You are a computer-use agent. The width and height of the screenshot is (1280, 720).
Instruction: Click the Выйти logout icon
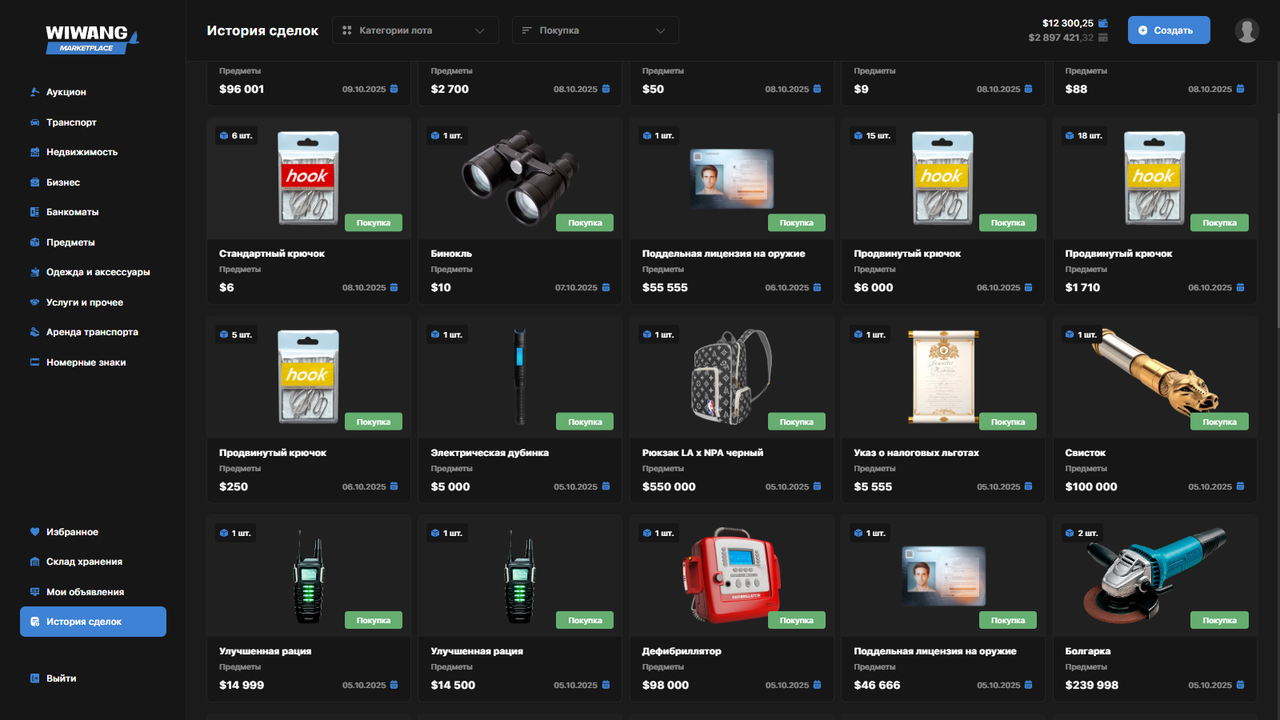[x=35, y=678]
